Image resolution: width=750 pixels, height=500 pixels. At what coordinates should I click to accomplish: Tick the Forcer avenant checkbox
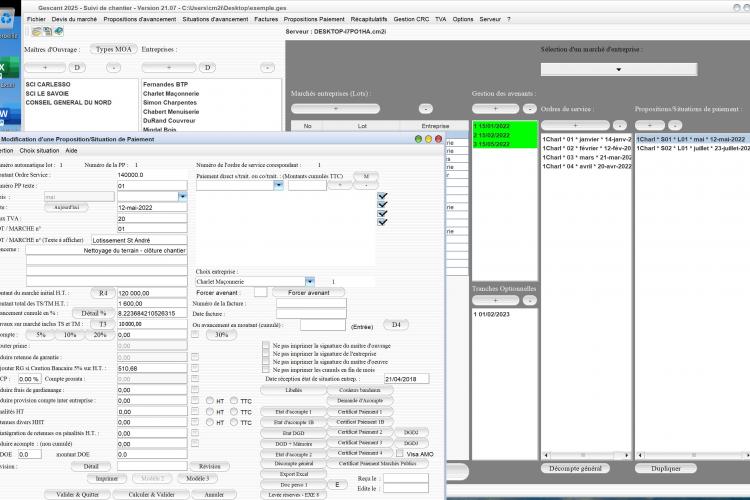(x=261, y=292)
